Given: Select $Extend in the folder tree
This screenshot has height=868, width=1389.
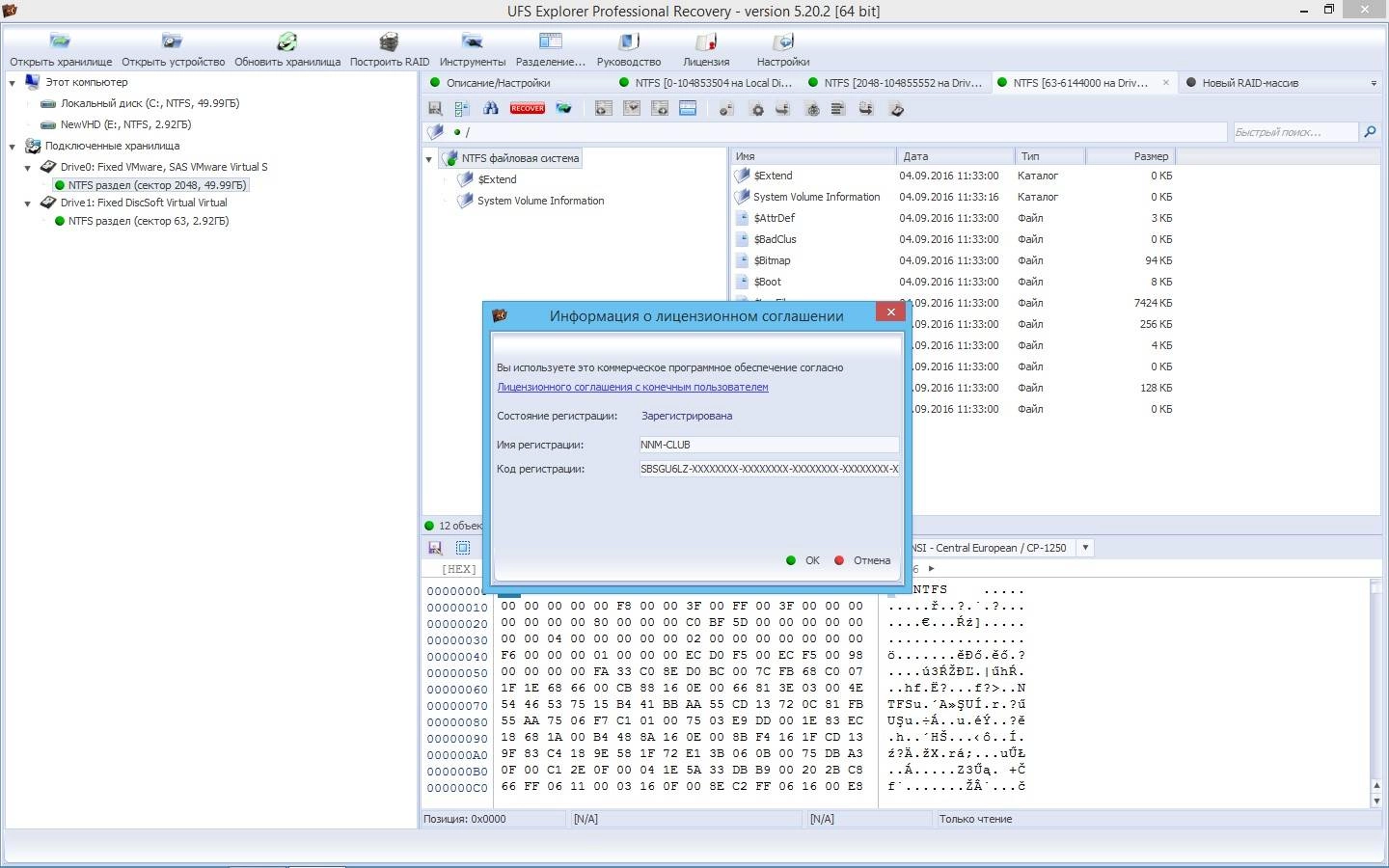Looking at the screenshot, I should coord(497,179).
